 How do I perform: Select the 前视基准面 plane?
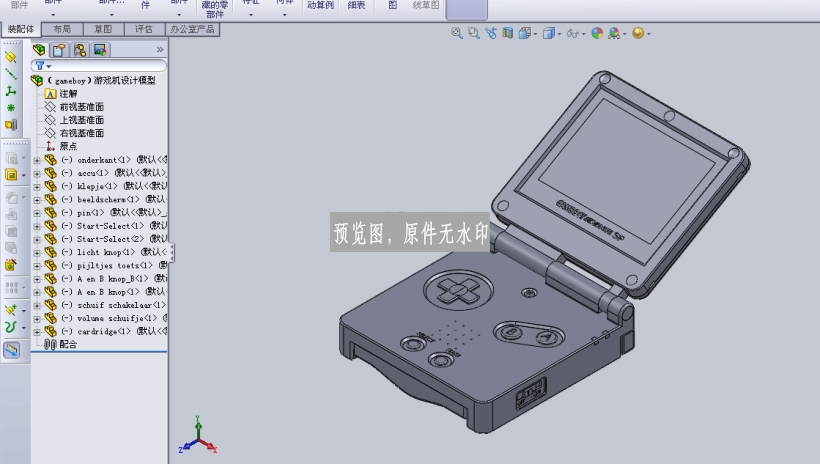click(75, 107)
